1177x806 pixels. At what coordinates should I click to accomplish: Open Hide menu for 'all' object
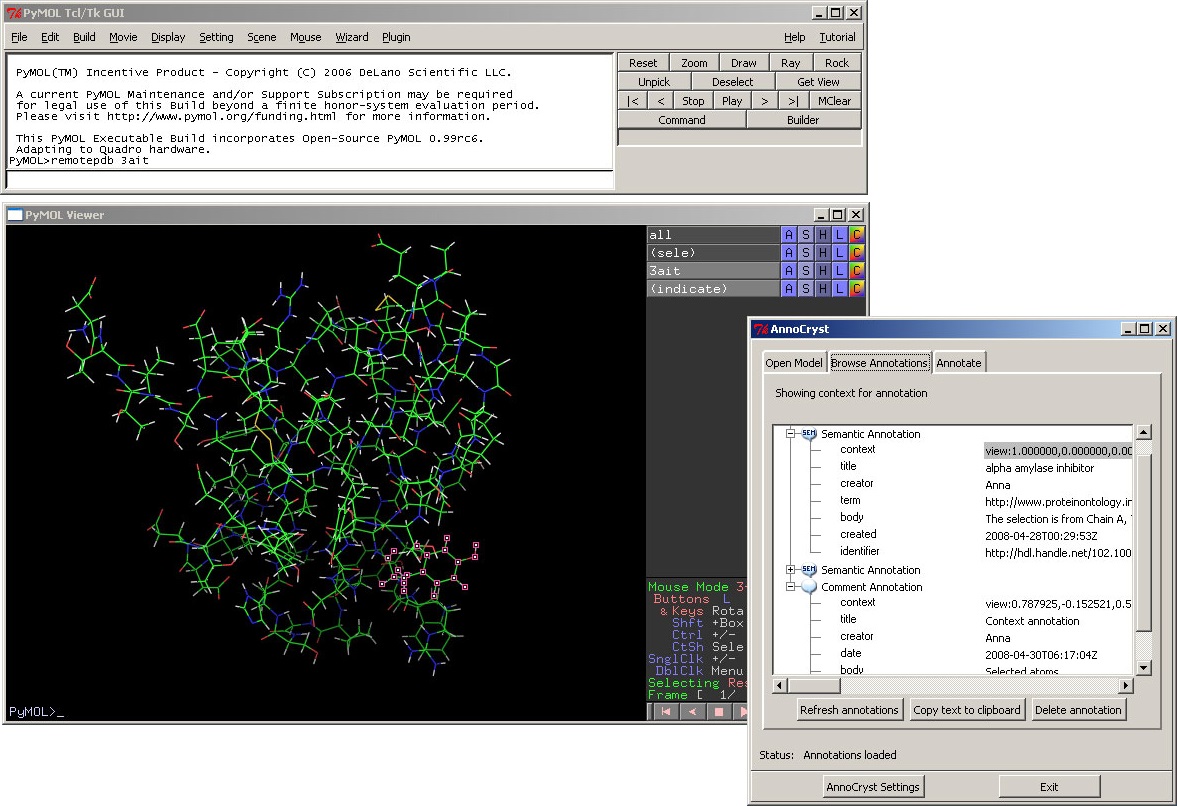tap(823, 235)
